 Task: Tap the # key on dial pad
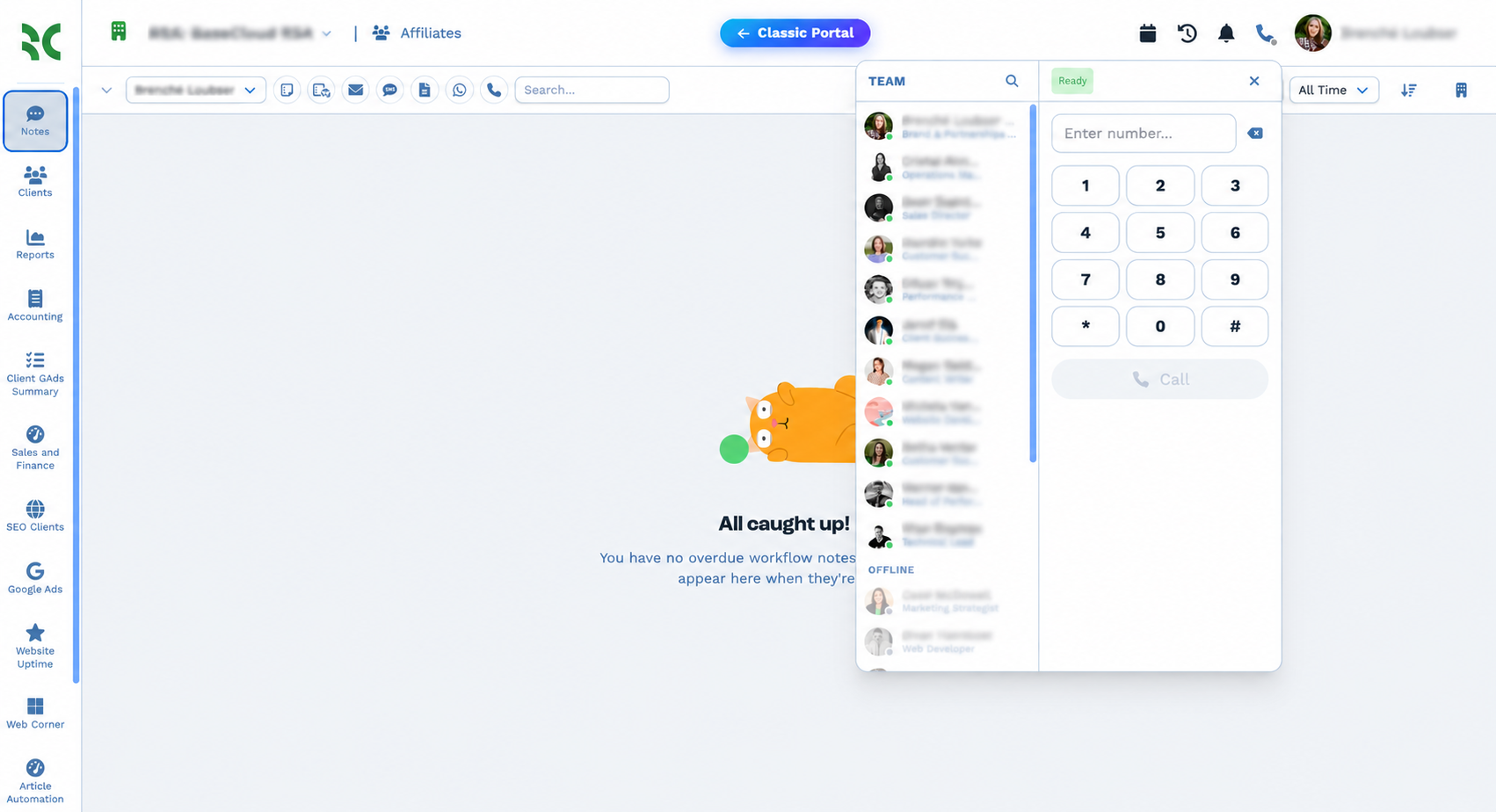pyautogui.click(x=1235, y=327)
